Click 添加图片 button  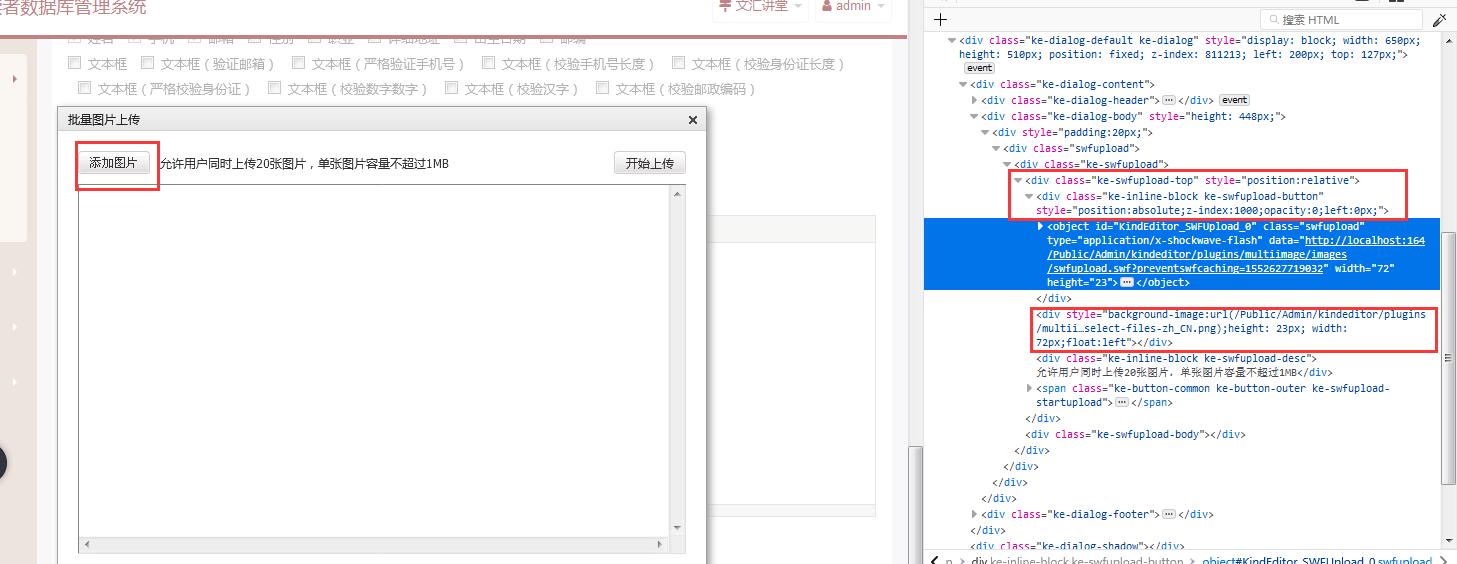[x=113, y=163]
